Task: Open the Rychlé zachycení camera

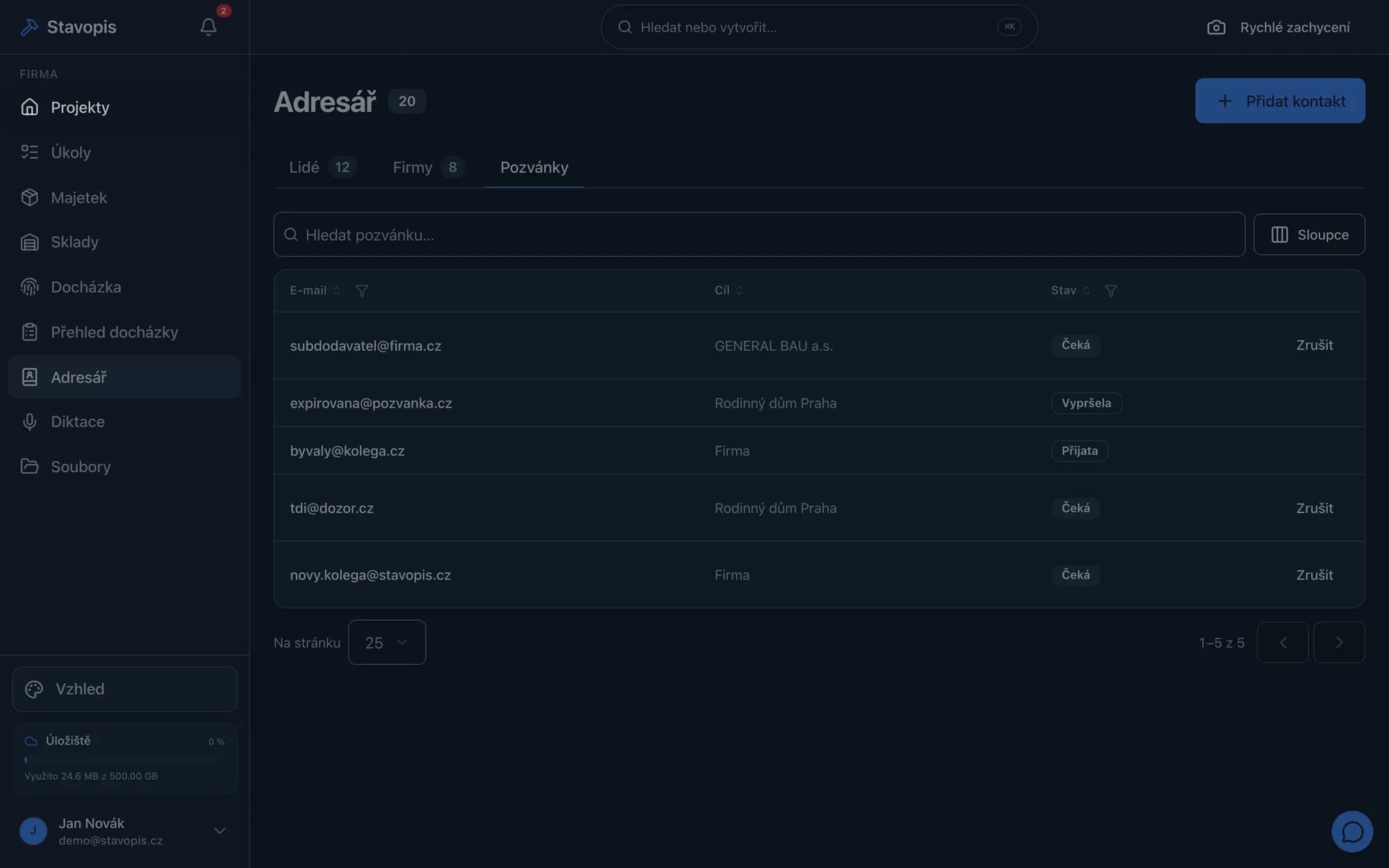Action: (1279, 27)
